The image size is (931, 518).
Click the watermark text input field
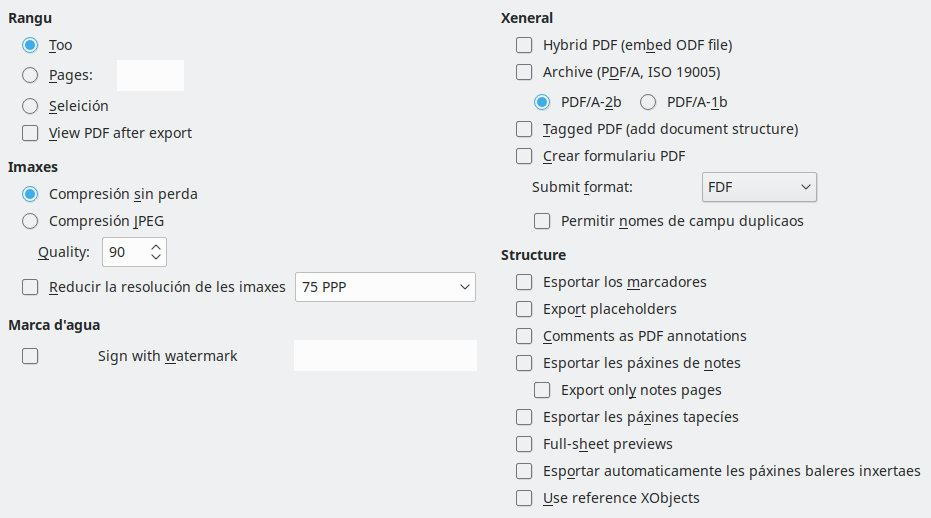385,356
